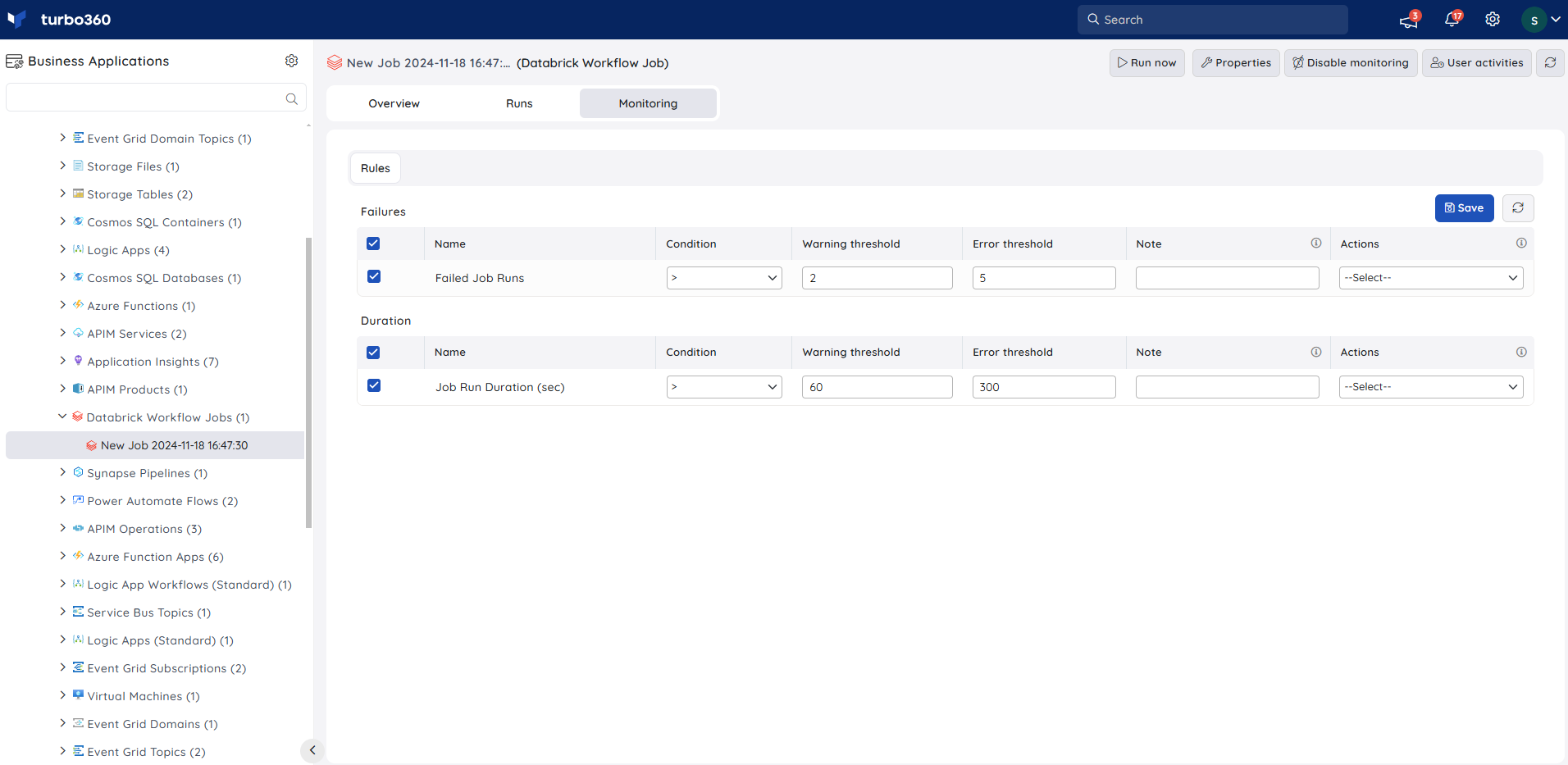Click the Azure Functions icon

(x=78, y=305)
